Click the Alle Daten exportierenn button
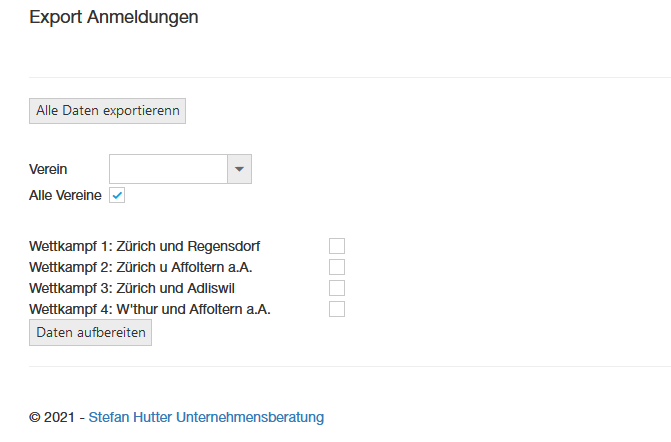 tap(107, 111)
